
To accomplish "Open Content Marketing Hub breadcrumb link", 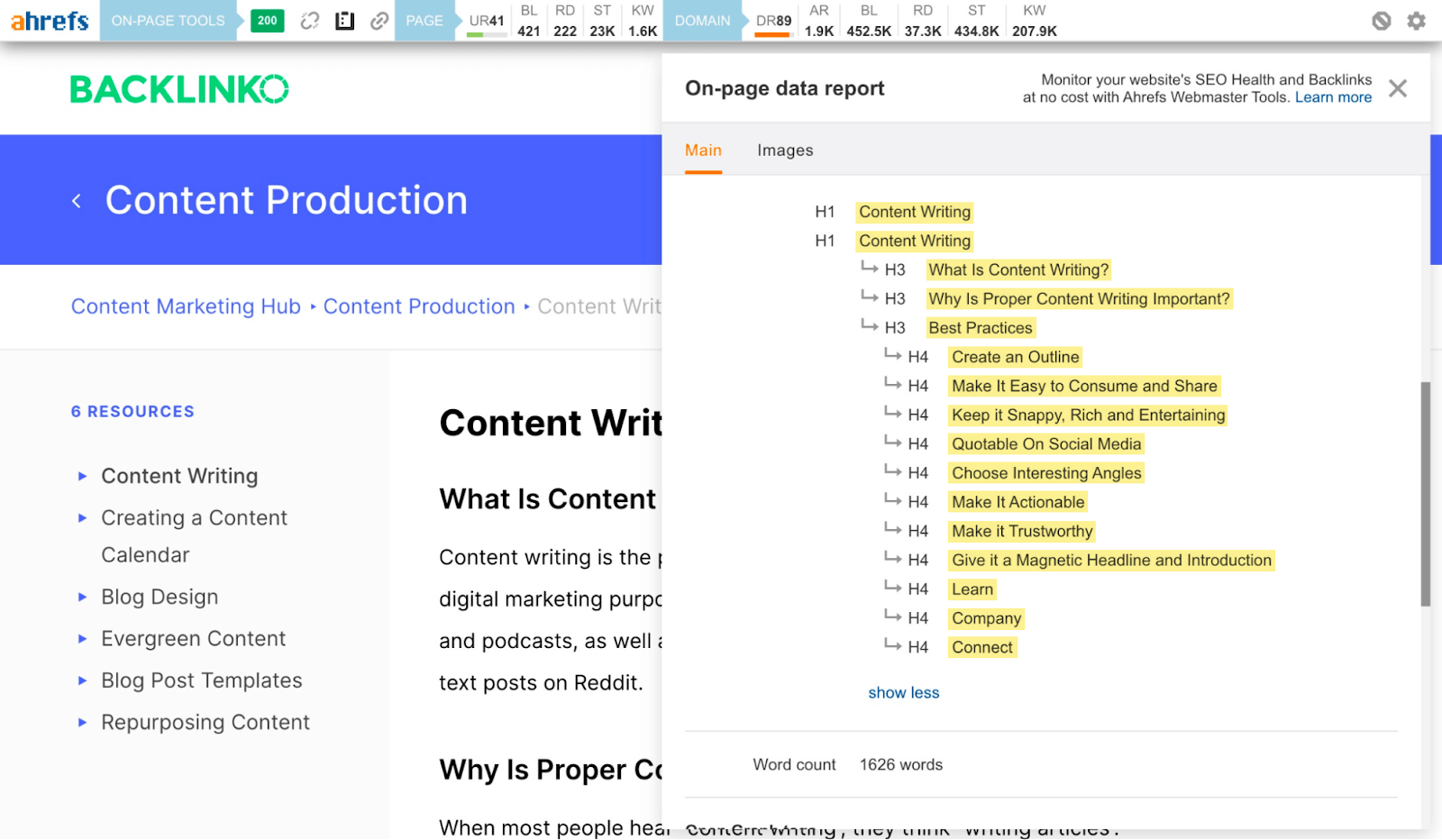I will pos(186,306).
